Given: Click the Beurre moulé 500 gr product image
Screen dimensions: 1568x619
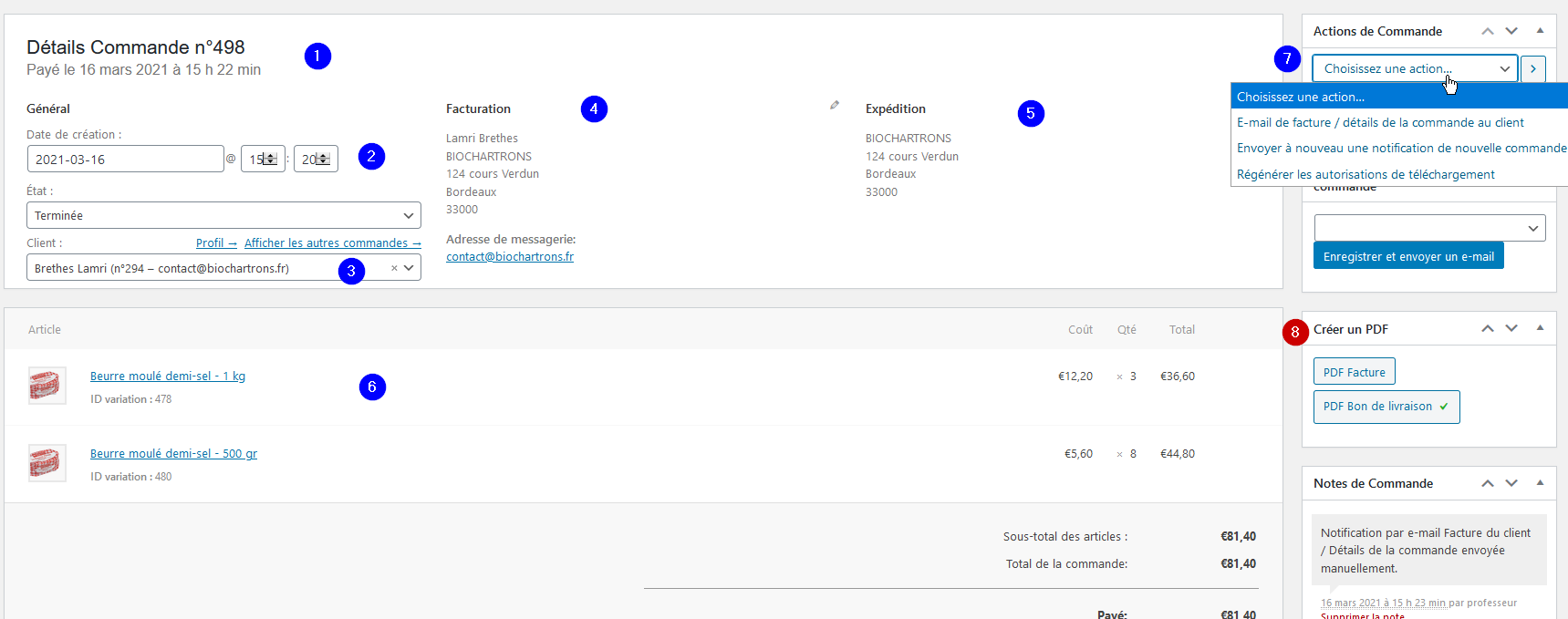Looking at the screenshot, I should point(47,463).
